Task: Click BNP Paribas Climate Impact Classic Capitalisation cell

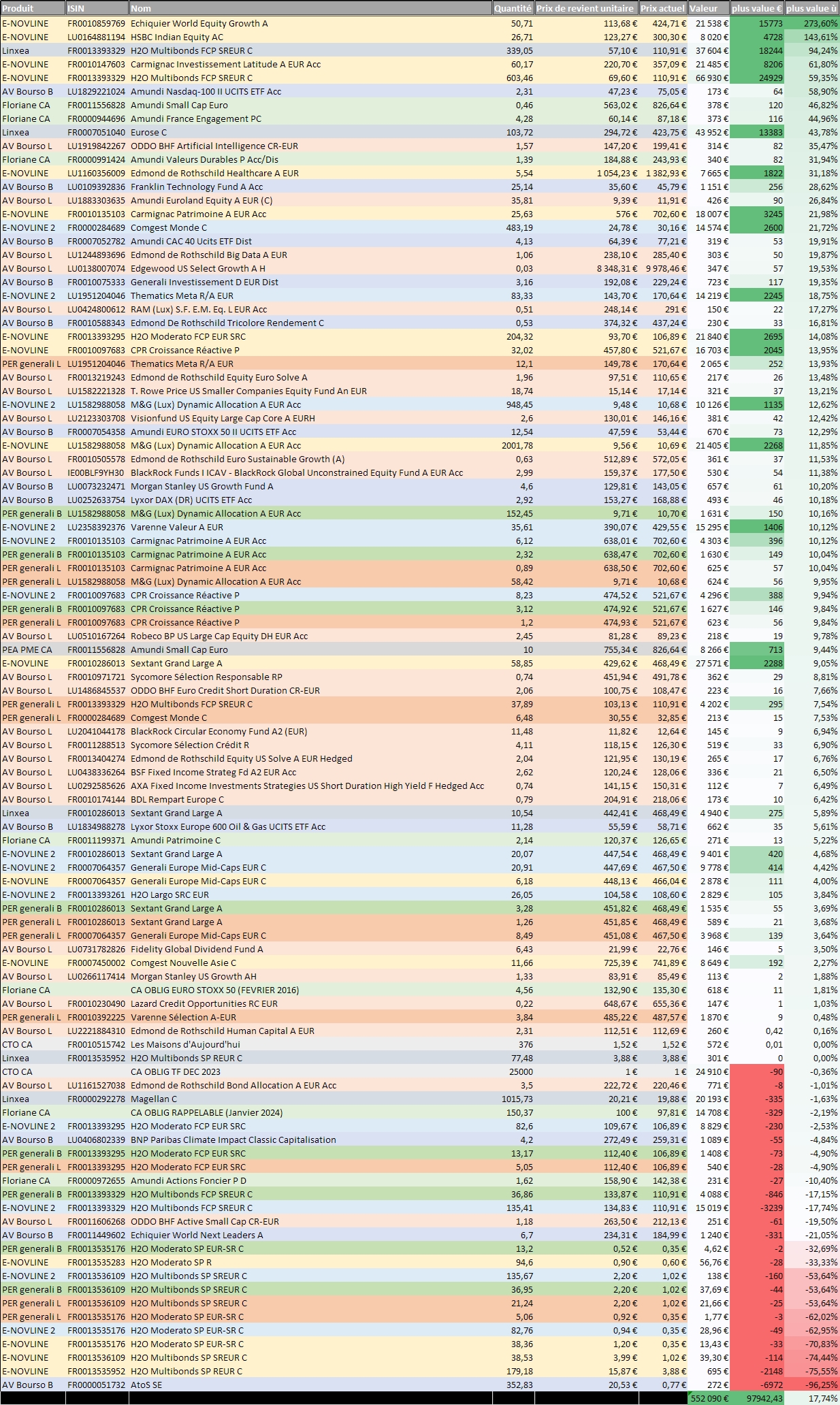Action: [310, 1140]
